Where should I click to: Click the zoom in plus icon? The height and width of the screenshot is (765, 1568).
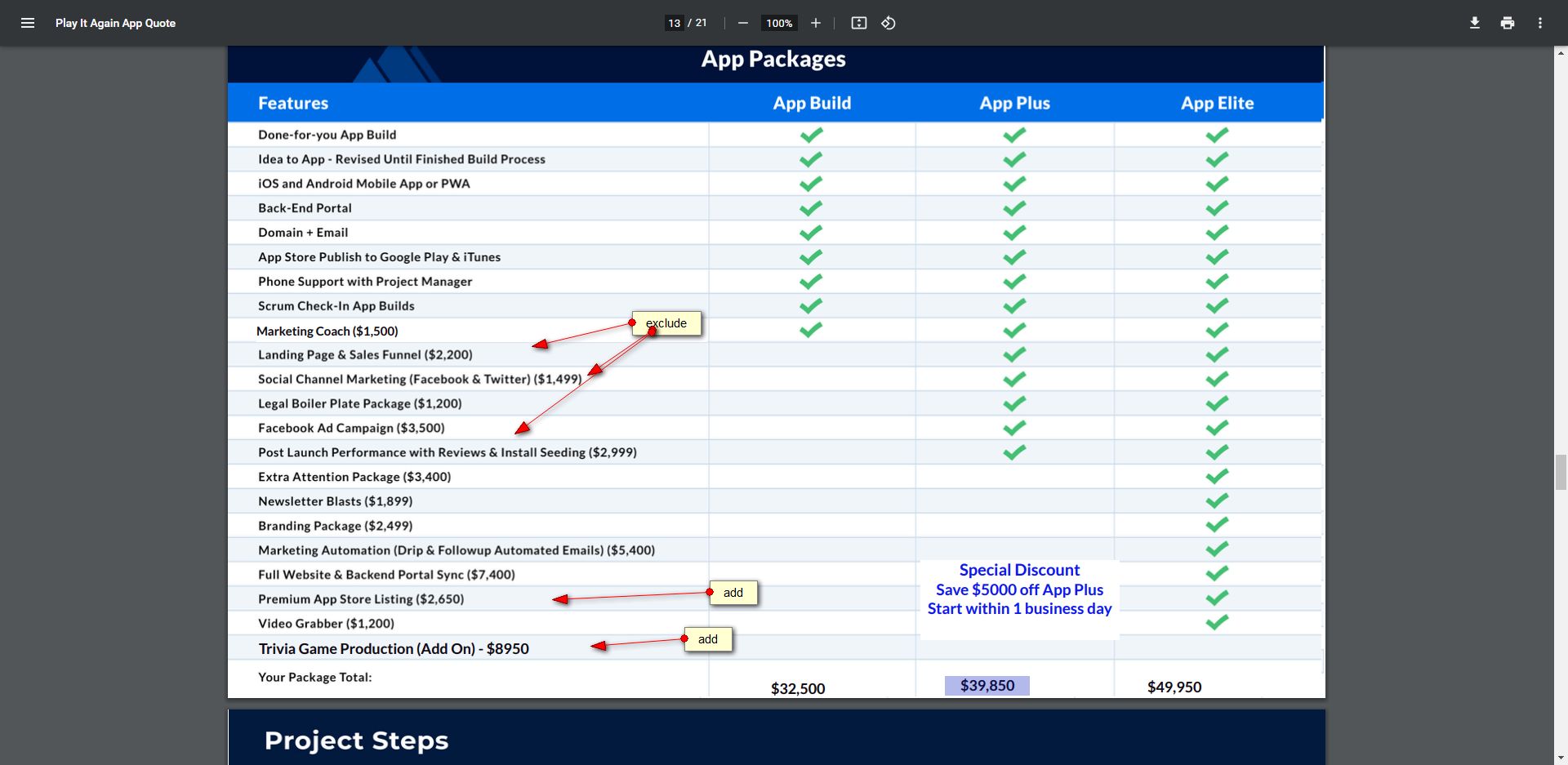coord(815,23)
